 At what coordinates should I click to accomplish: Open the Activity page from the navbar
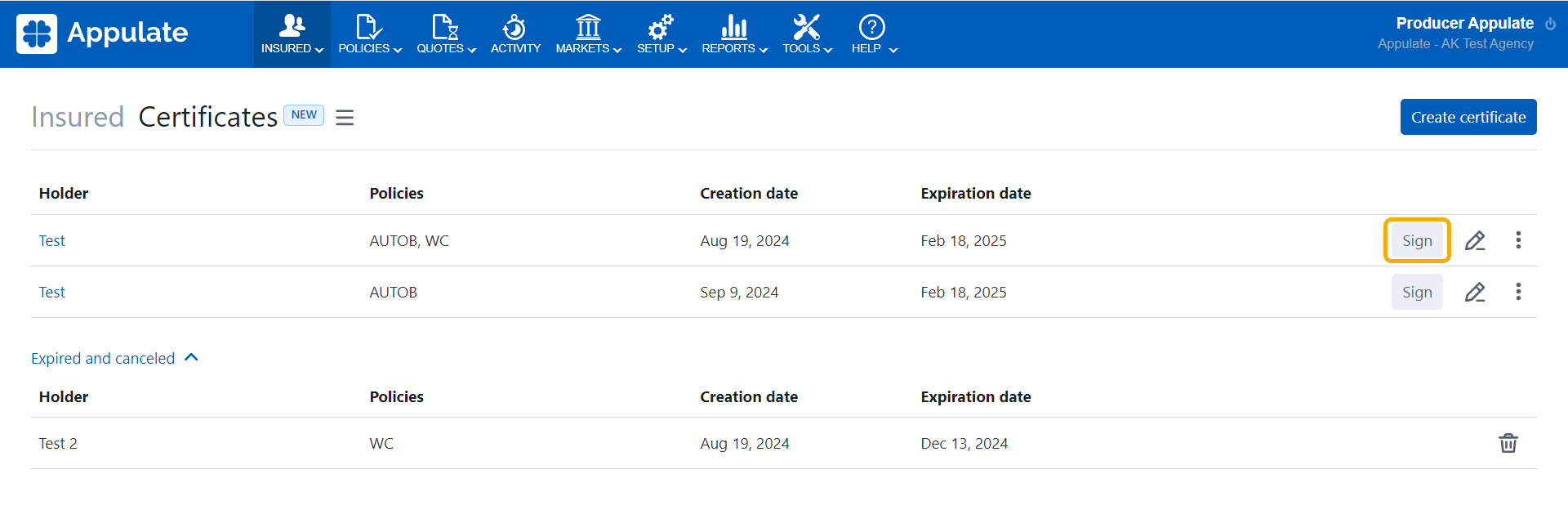pos(515,34)
